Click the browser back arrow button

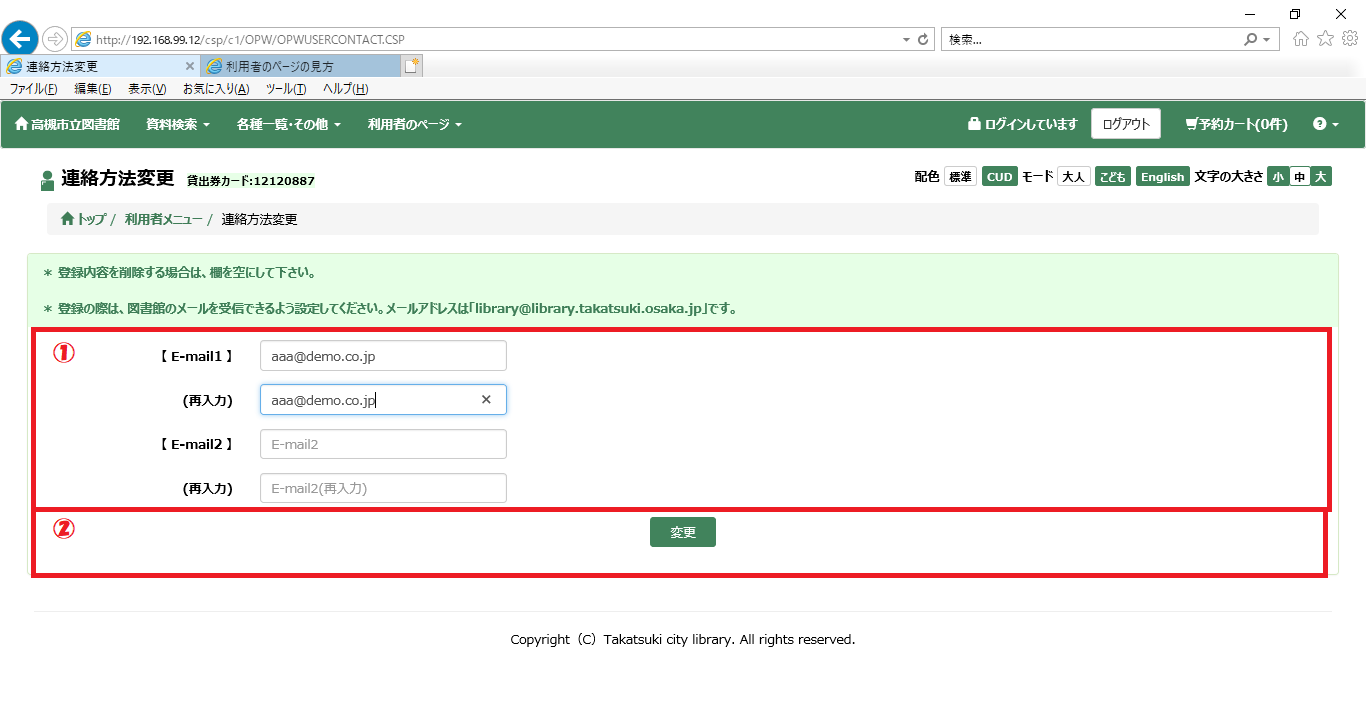(20, 39)
